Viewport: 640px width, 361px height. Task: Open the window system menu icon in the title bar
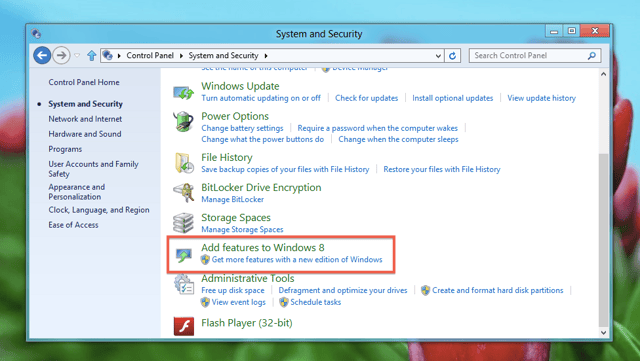tap(36, 33)
